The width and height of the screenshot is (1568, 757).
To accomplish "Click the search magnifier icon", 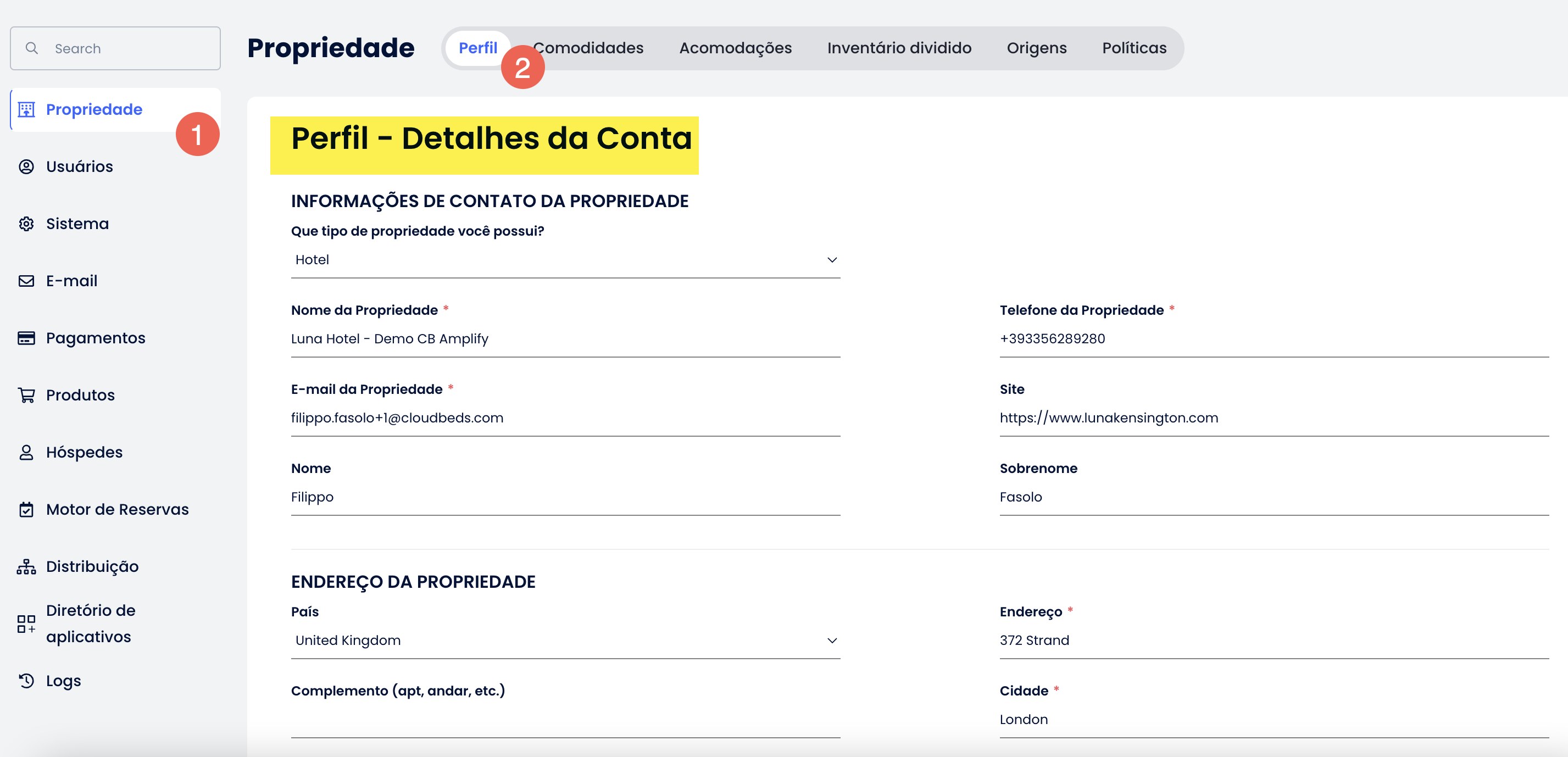I will (32, 48).
